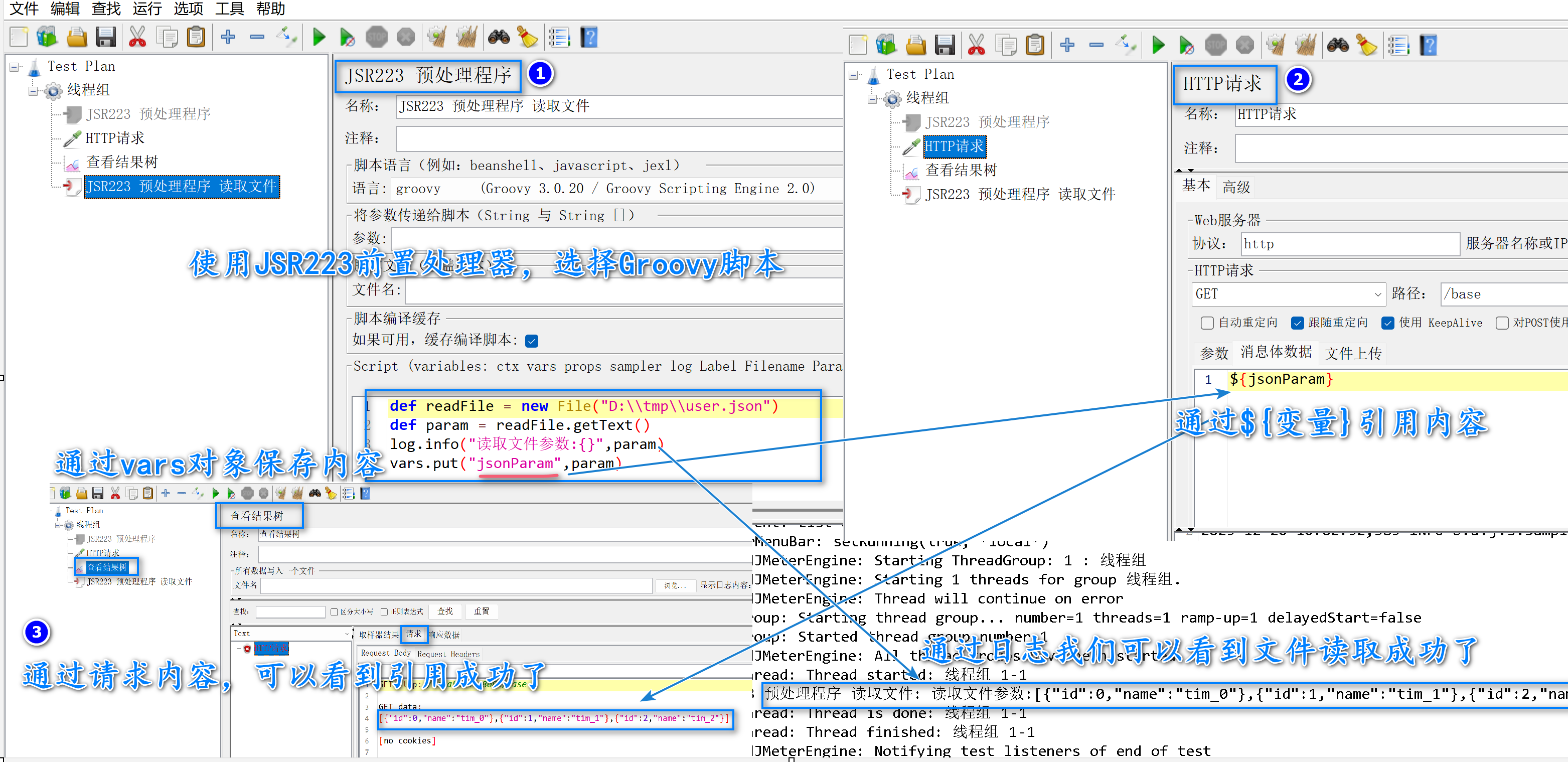Collapse the Test Plan tree node
This screenshot has height=762, width=1568.
pos(15,67)
